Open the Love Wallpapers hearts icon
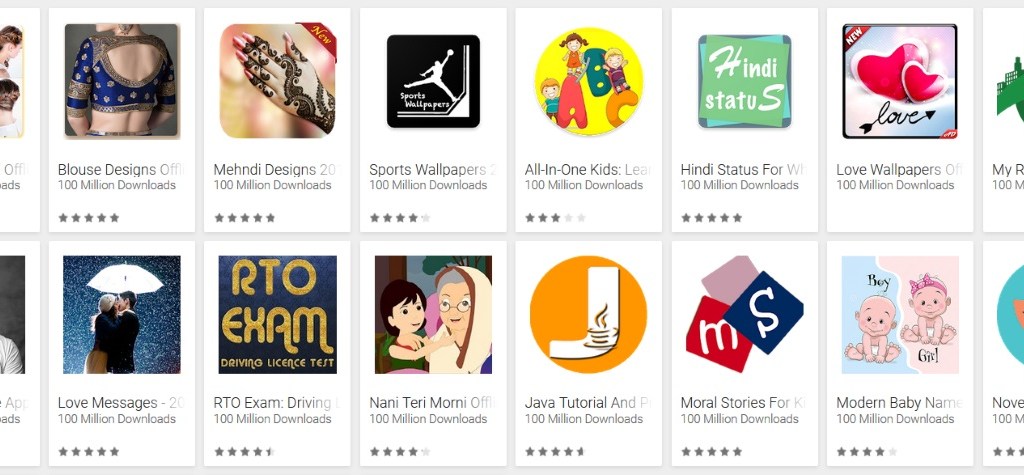The image size is (1024, 475). tap(900, 81)
